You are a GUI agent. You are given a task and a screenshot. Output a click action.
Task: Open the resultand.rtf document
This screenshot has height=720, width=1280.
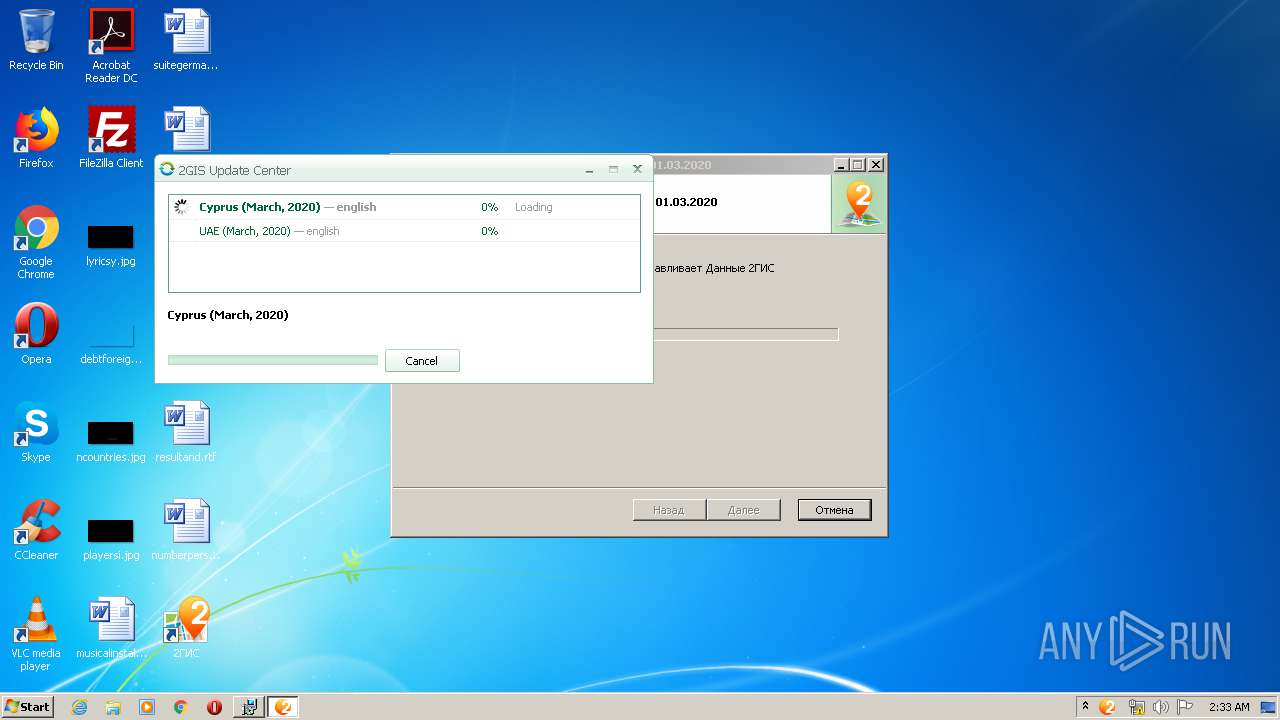tap(186, 432)
